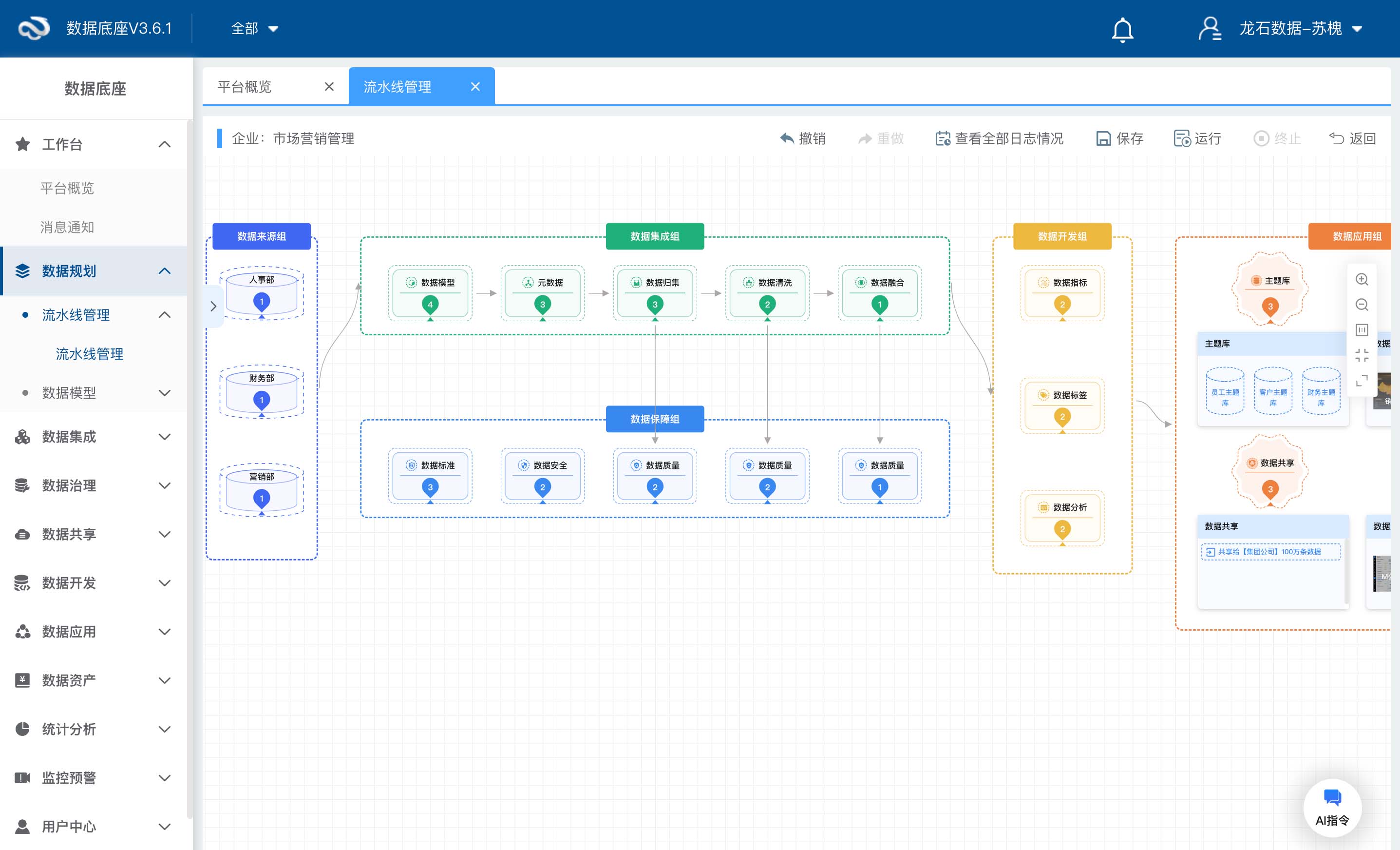Click the actual size 1:1 icon

[1362, 330]
